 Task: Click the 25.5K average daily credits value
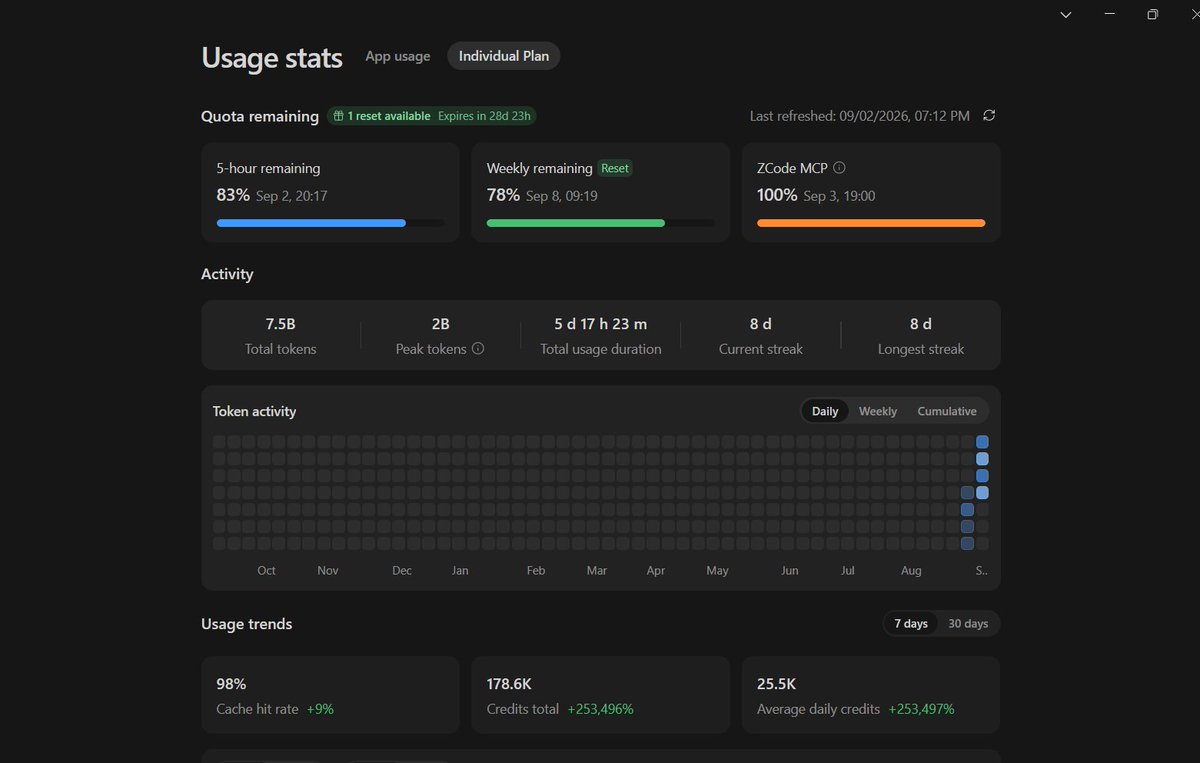[777, 684]
